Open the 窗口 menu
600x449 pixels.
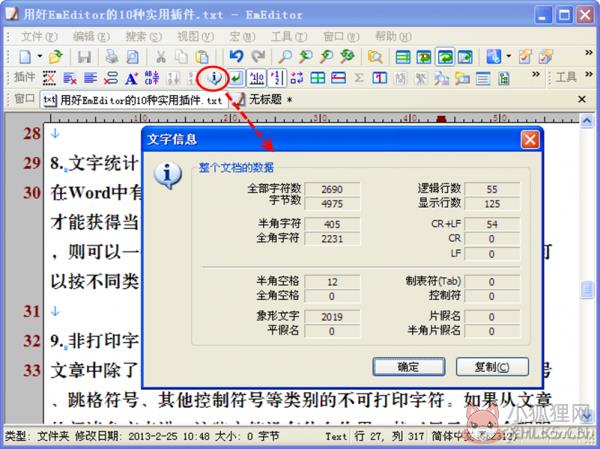click(341, 37)
